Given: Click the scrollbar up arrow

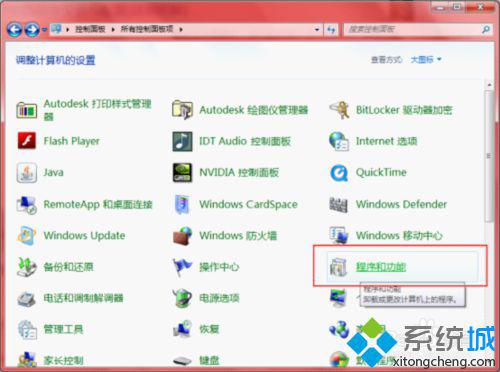Looking at the screenshot, I should [x=489, y=85].
